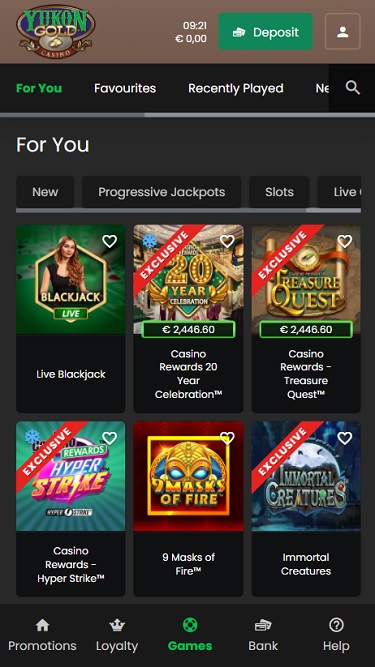Open the search magnifier icon
Screen dimensions: 375x667
[x=352, y=88]
